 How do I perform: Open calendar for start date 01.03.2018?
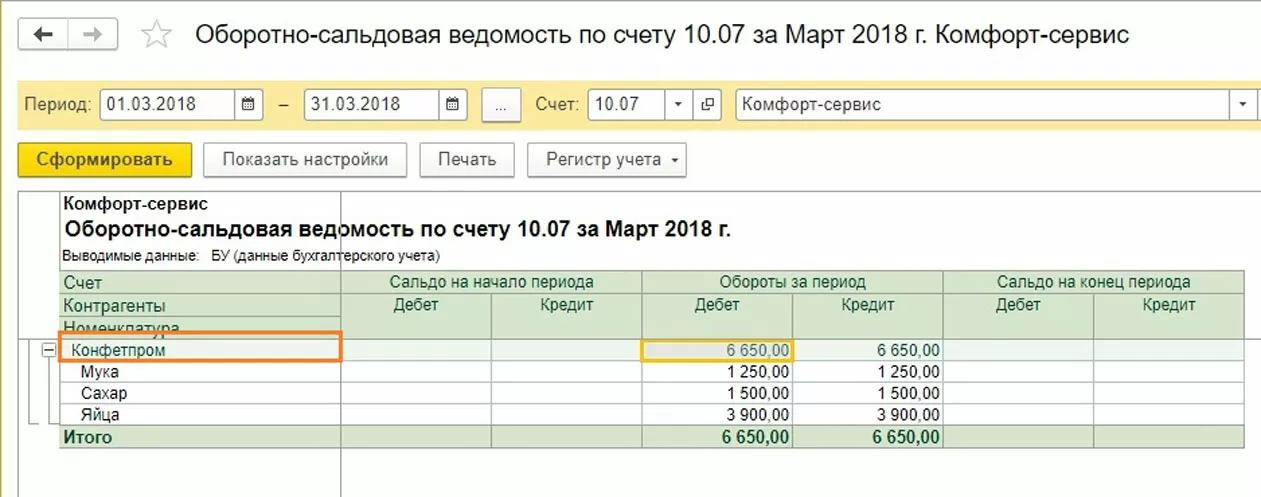(x=249, y=104)
